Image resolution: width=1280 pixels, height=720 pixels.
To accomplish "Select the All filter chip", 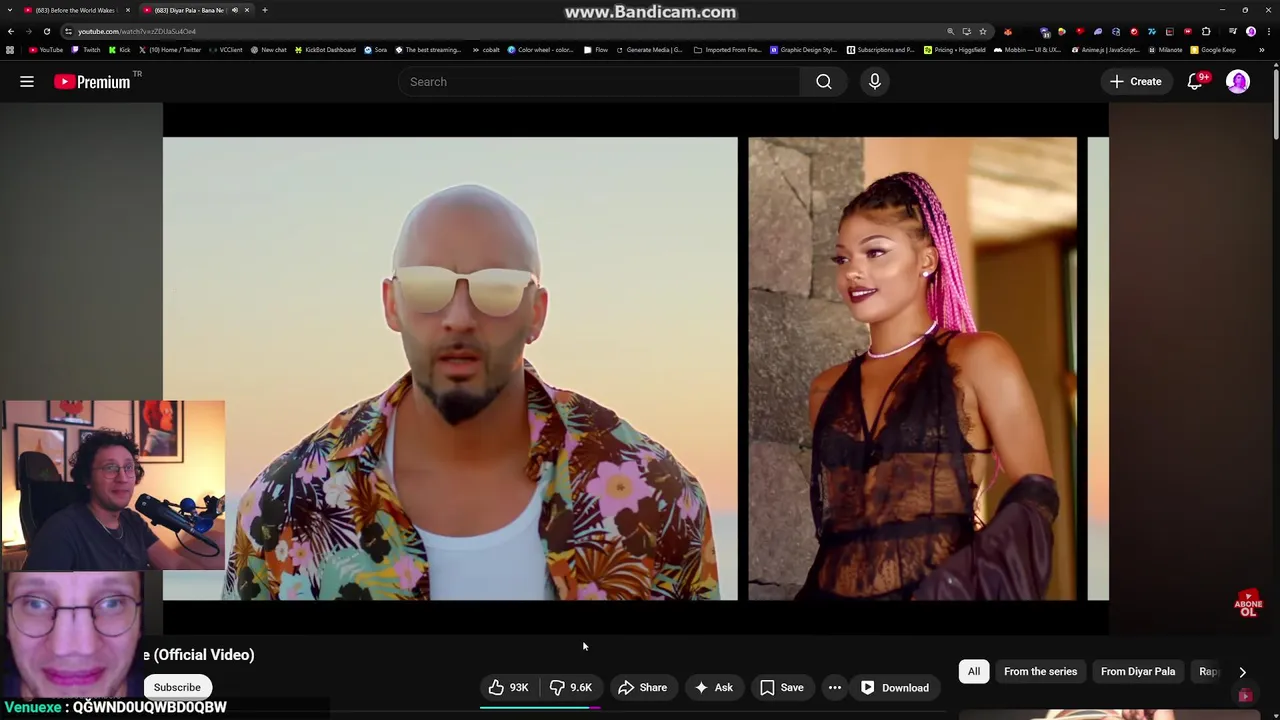I will pyautogui.click(x=974, y=672).
